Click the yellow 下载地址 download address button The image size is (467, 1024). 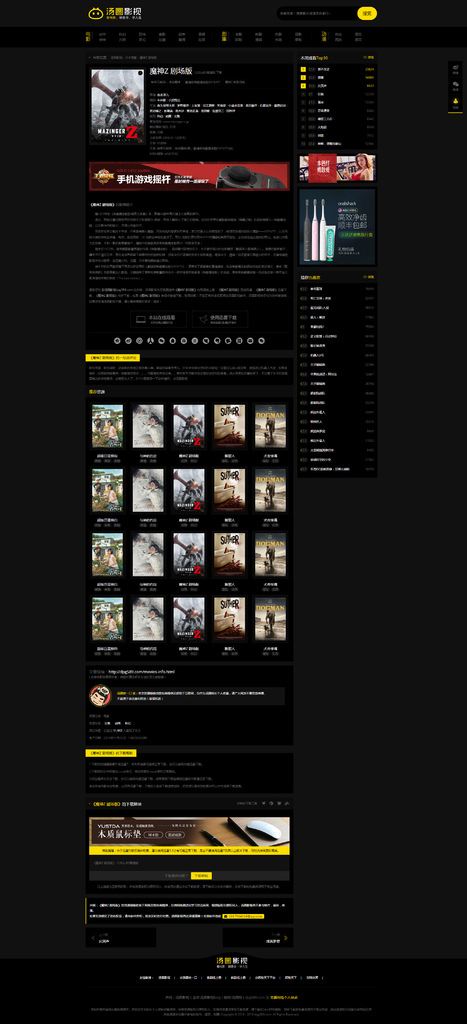[201, 875]
